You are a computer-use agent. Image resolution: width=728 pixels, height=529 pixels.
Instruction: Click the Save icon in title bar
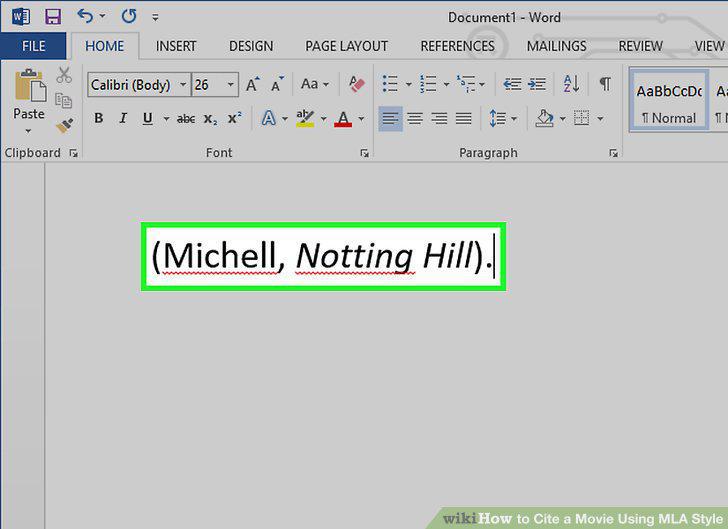click(x=53, y=17)
